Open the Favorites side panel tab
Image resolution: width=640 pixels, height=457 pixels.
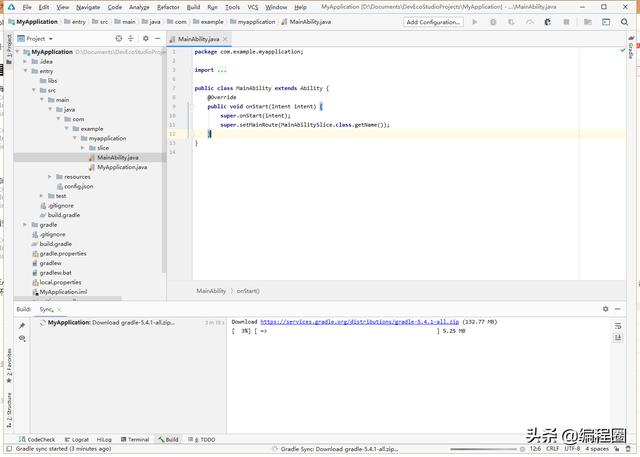point(9,366)
